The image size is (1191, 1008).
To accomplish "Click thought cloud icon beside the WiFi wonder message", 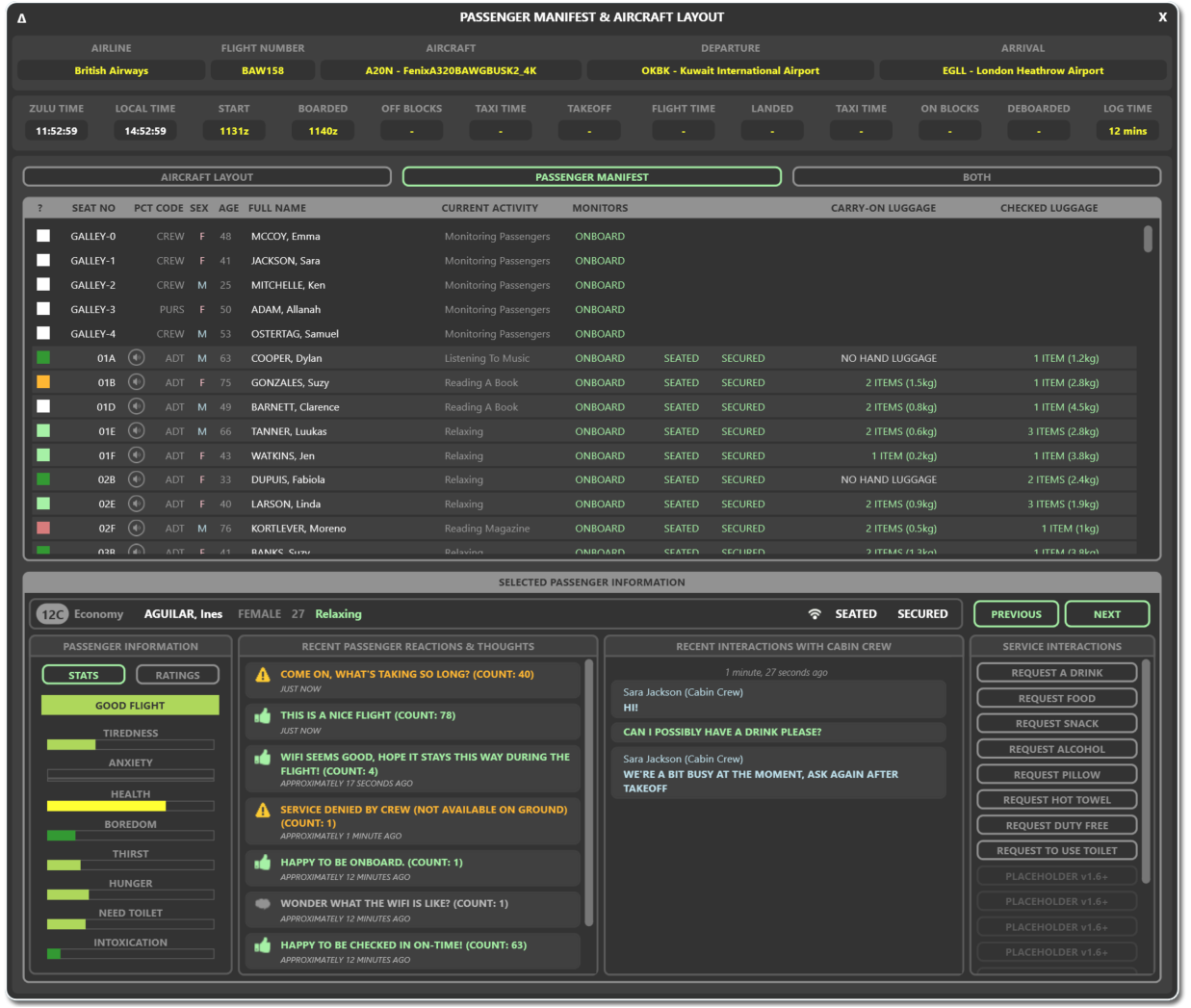I will coord(263,904).
